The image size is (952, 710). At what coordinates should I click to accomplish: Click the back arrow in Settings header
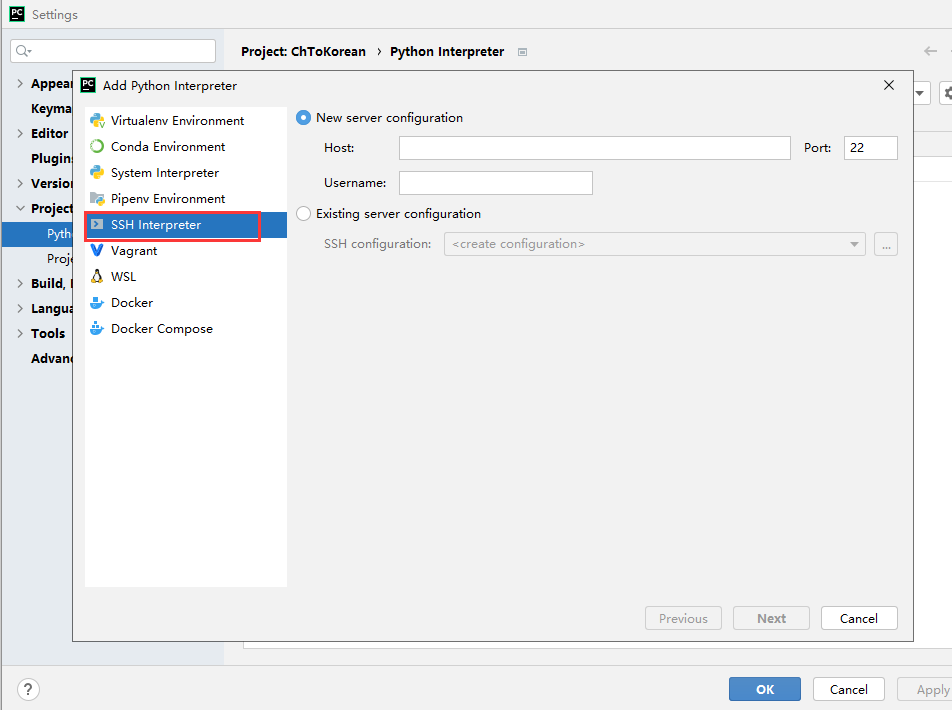pos(930,51)
